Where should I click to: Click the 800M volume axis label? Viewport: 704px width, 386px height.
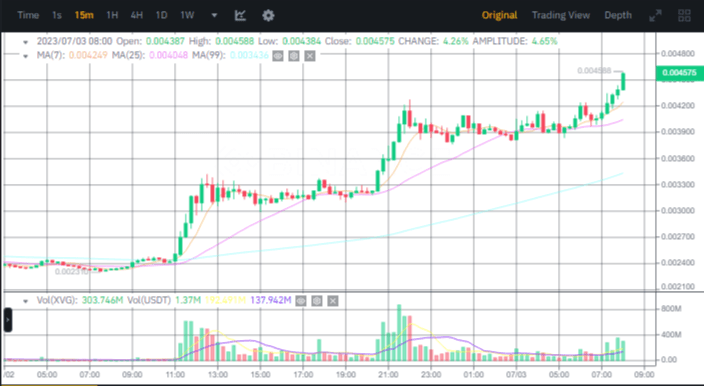(671, 309)
